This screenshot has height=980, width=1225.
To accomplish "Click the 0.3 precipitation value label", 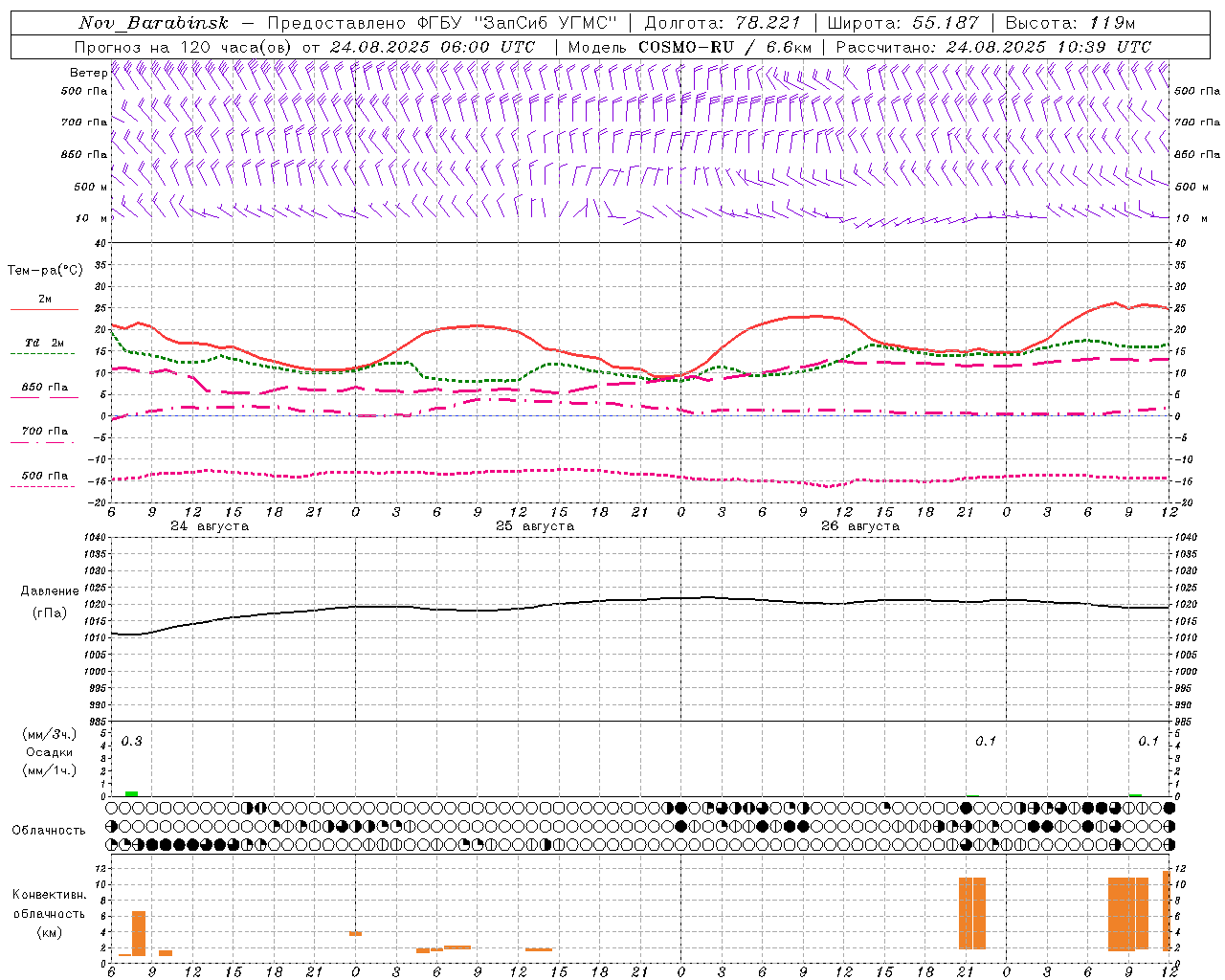I will pos(131,742).
